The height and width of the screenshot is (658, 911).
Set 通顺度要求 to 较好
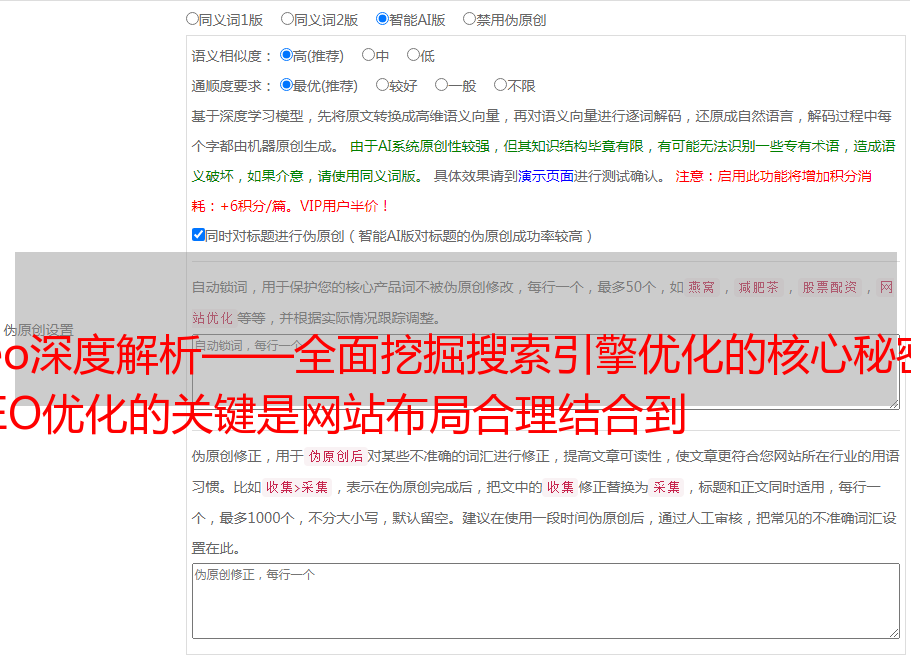tap(382, 85)
